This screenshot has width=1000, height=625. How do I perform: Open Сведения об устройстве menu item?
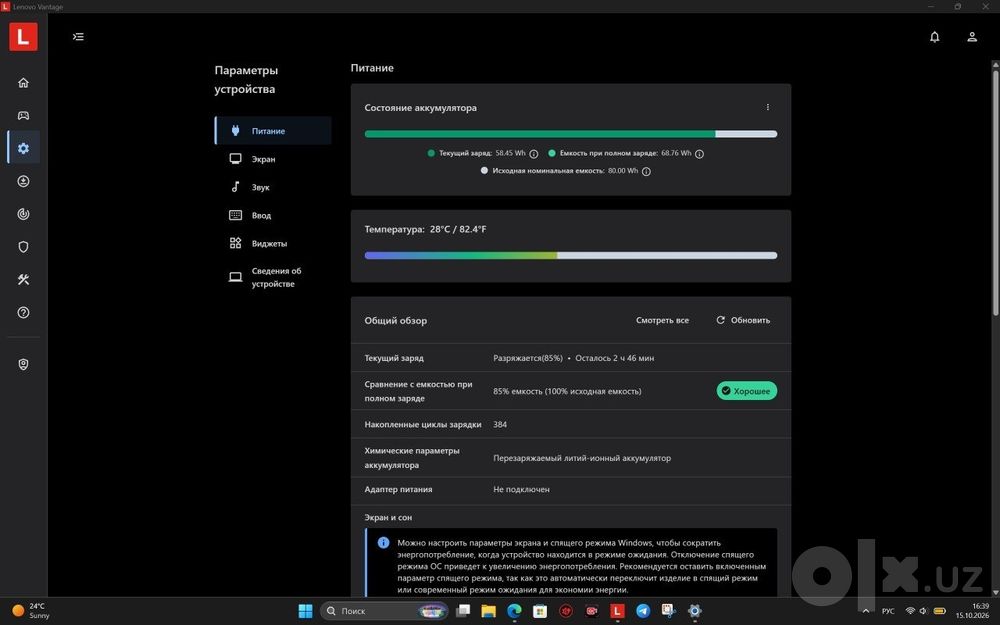click(x=274, y=277)
